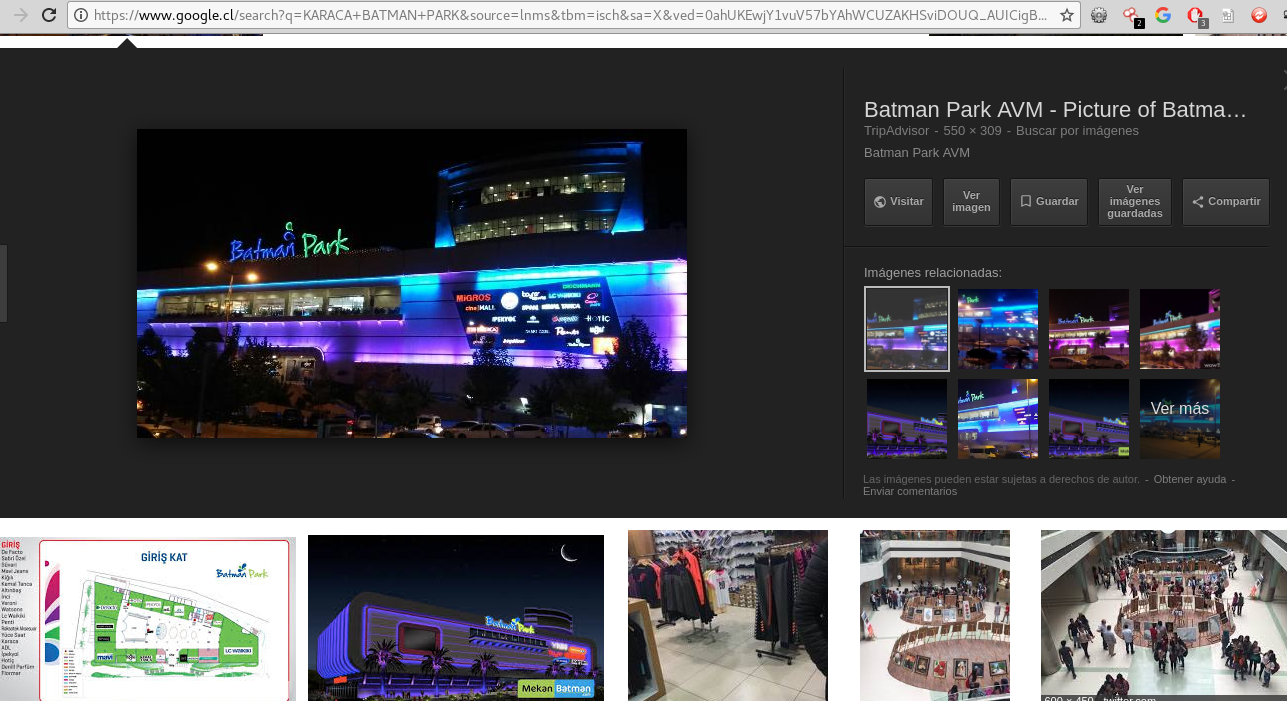Open the Mekan Batman night rendering result
Screen dimensions: 1287x701
[456, 618]
